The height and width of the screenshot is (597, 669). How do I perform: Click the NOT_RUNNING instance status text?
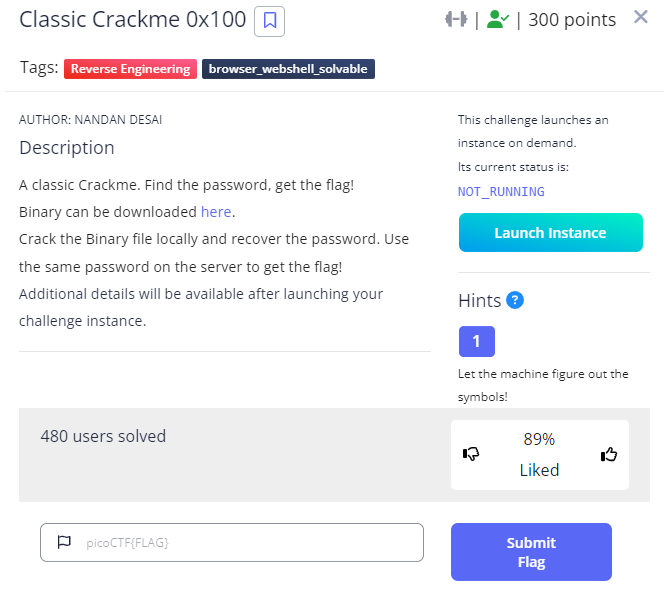click(501, 191)
